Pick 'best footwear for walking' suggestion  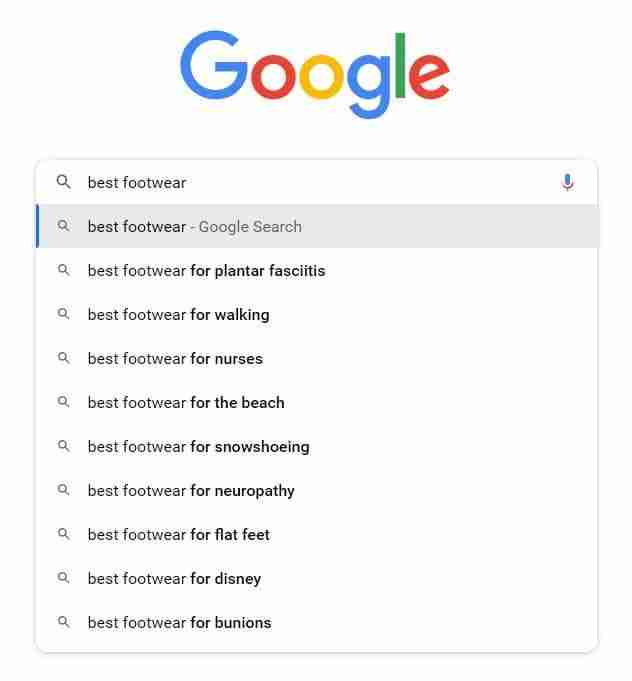tap(178, 315)
